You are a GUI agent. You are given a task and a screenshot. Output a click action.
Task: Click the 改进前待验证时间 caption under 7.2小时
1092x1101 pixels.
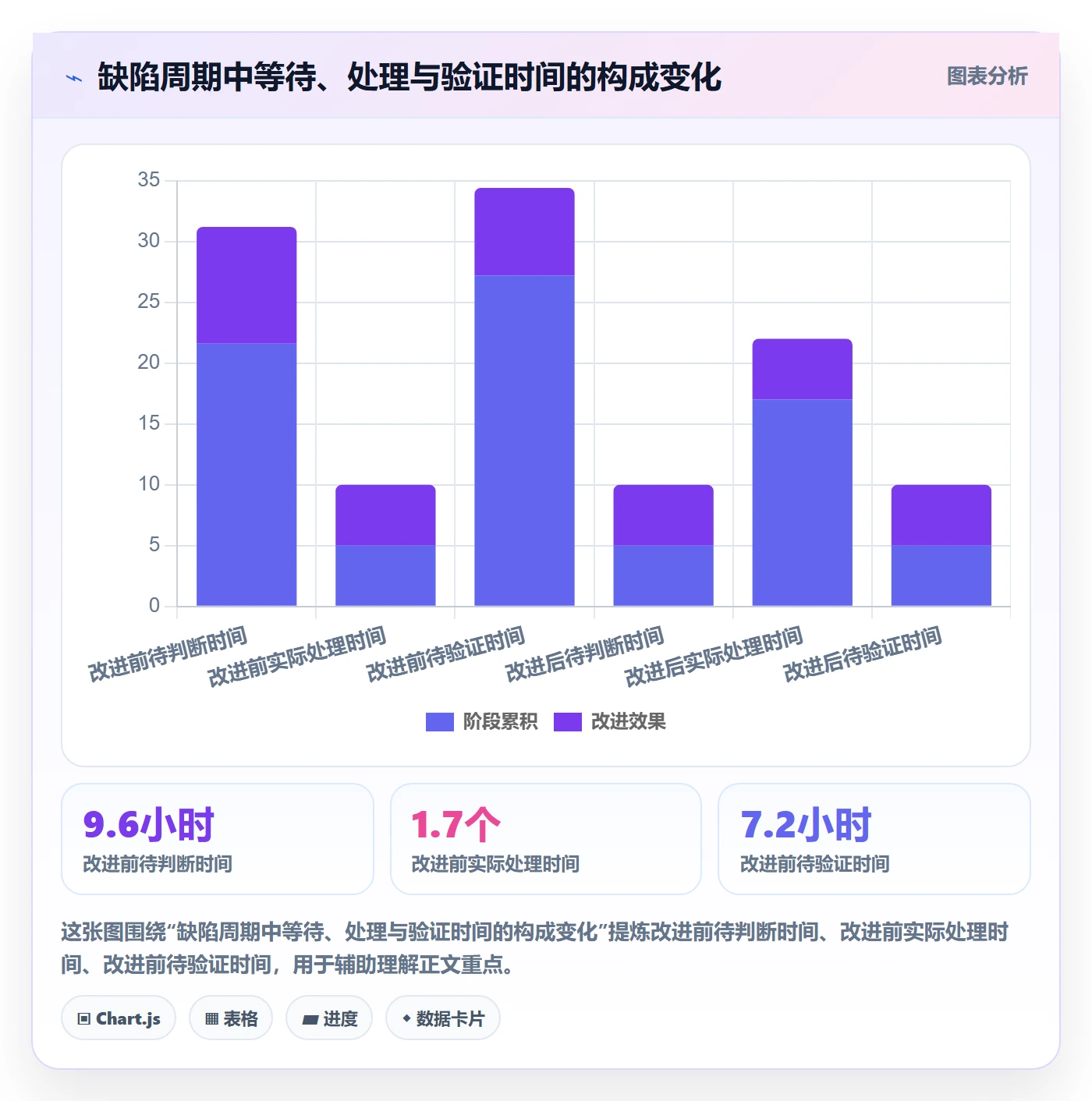click(x=814, y=864)
